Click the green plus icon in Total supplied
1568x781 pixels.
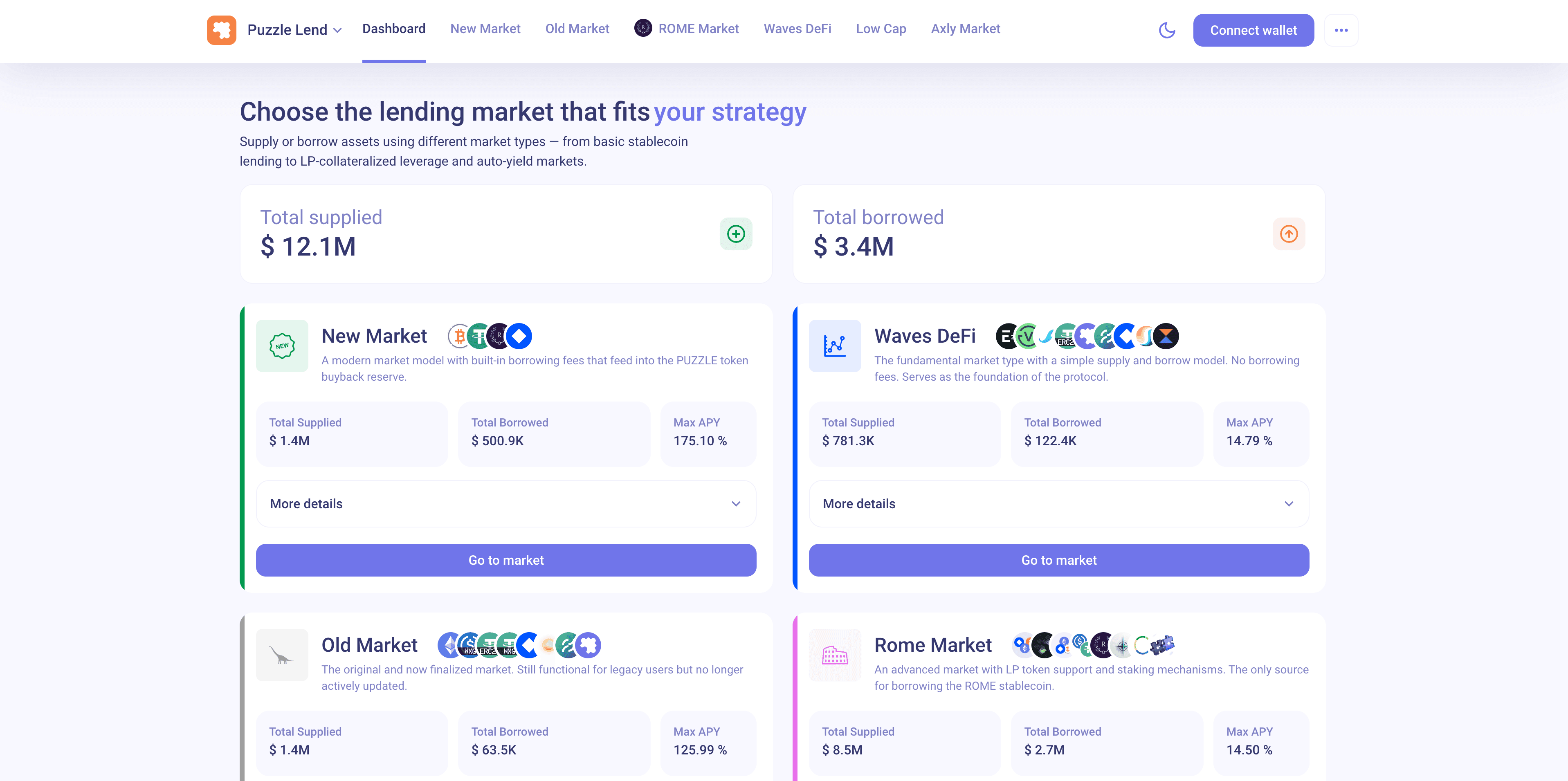[736, 234]
